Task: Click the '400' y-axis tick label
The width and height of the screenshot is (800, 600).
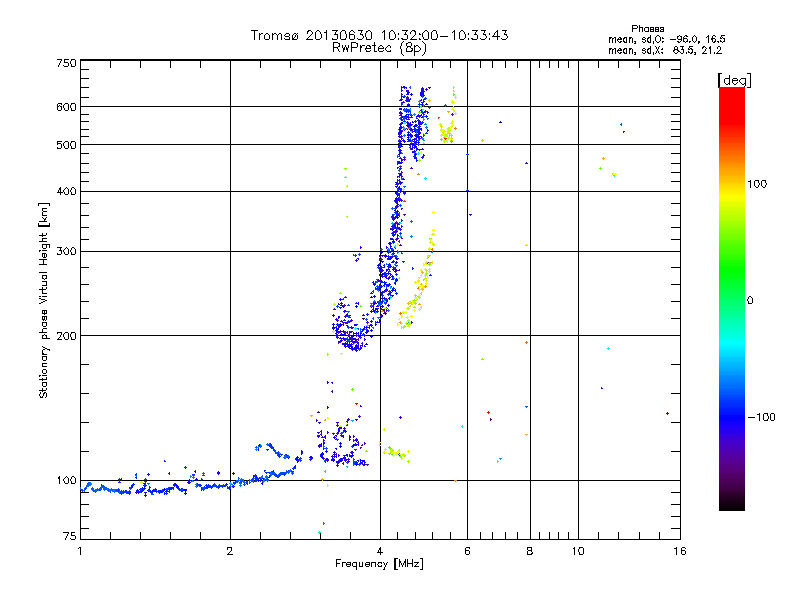Action: click(x=66, y=191)
